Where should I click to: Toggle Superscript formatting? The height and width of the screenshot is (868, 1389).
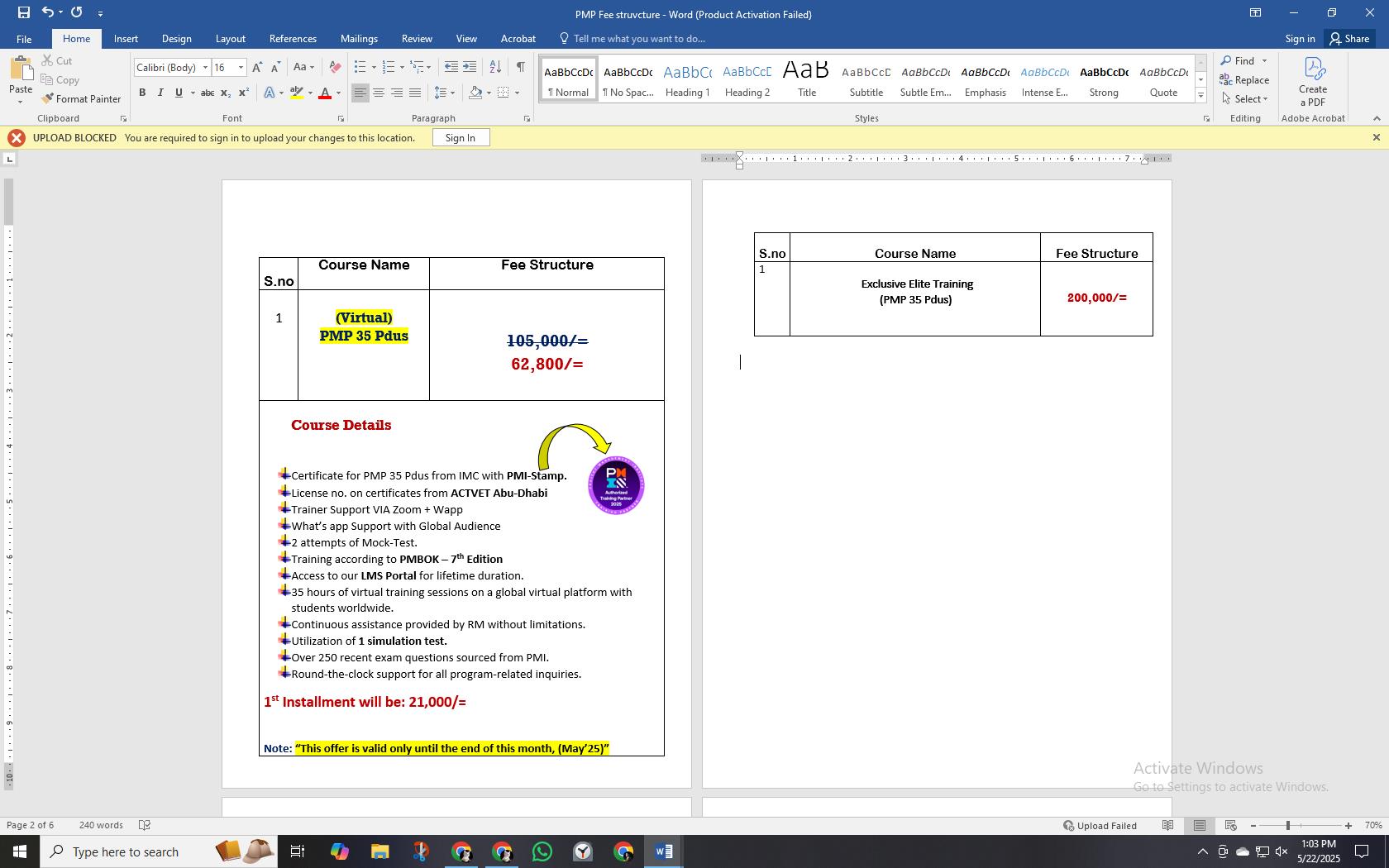[x=244, y=93]
